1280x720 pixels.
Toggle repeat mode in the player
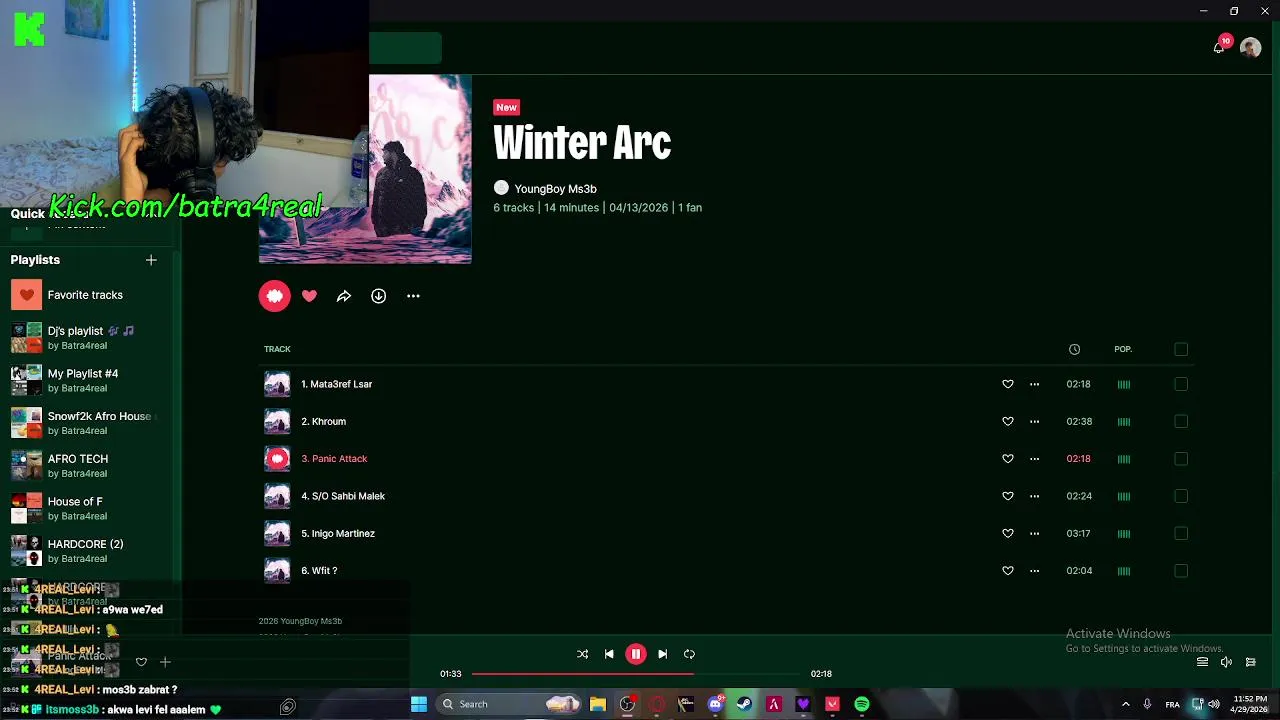point(689,654)
